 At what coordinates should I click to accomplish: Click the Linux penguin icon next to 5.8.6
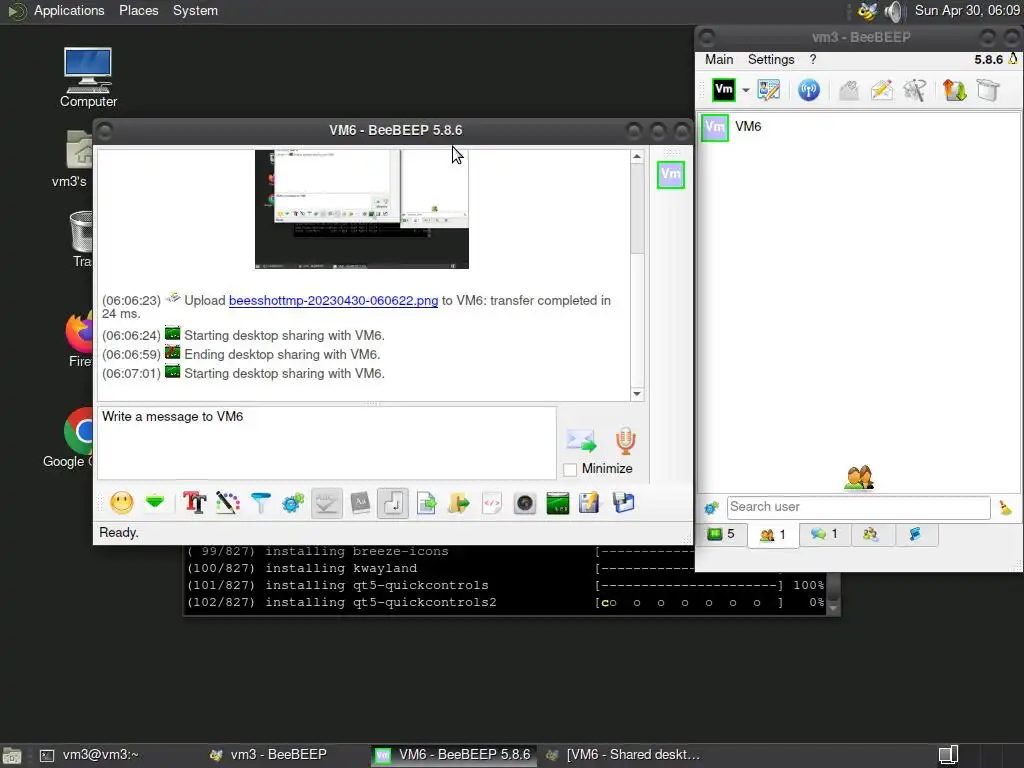tap(1013, 59)
